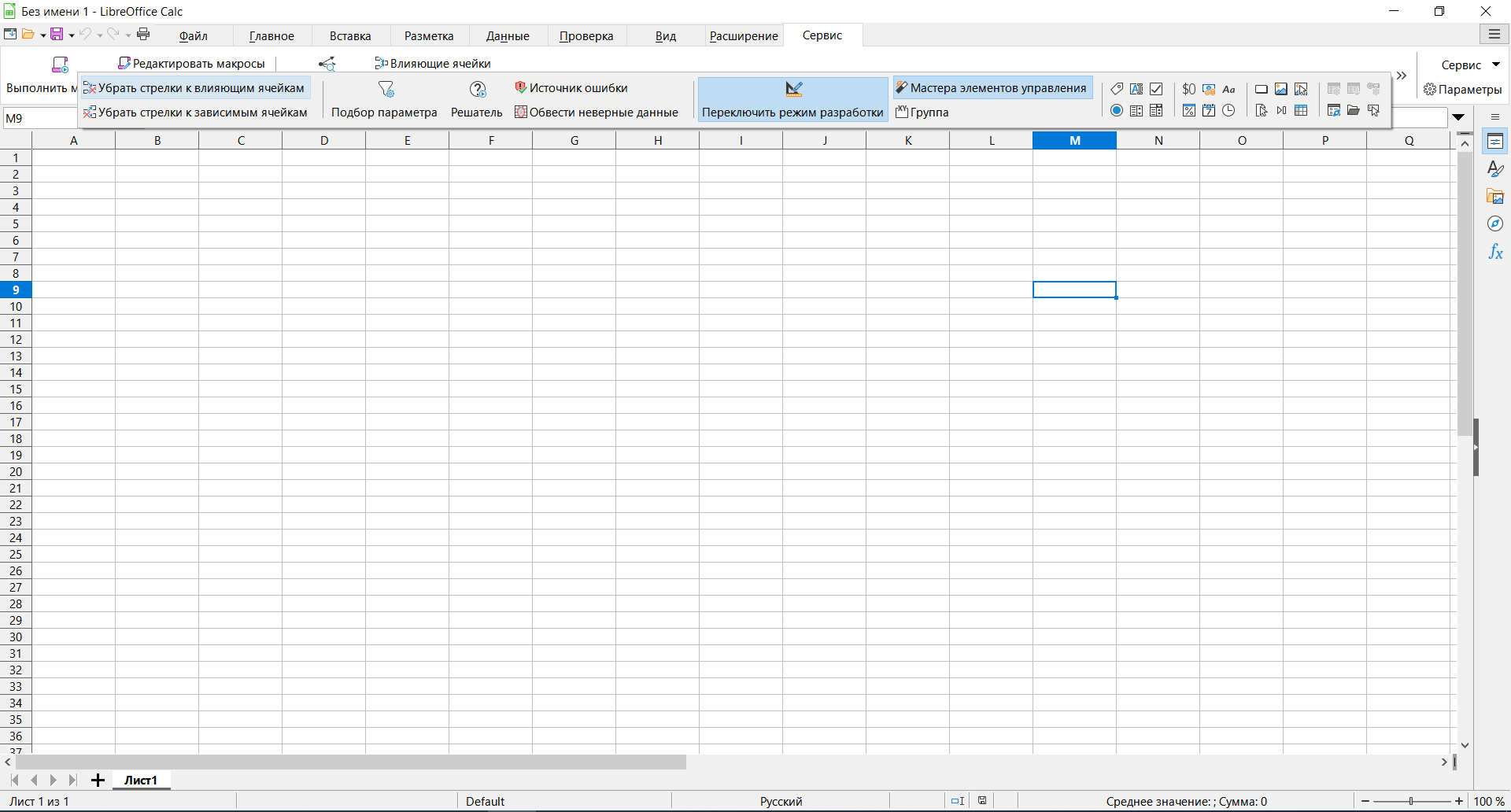Insert a text box form control
Viewport: 1511px width, 812px height.
pyautogui.click(x=1136, y=89)
